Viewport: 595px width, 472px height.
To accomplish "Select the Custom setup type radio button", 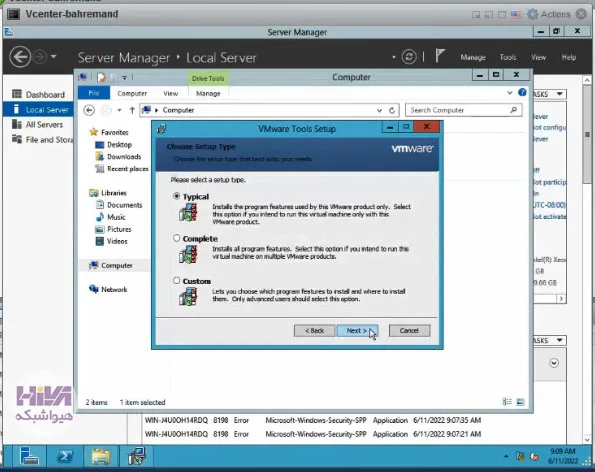I will 176,281.
